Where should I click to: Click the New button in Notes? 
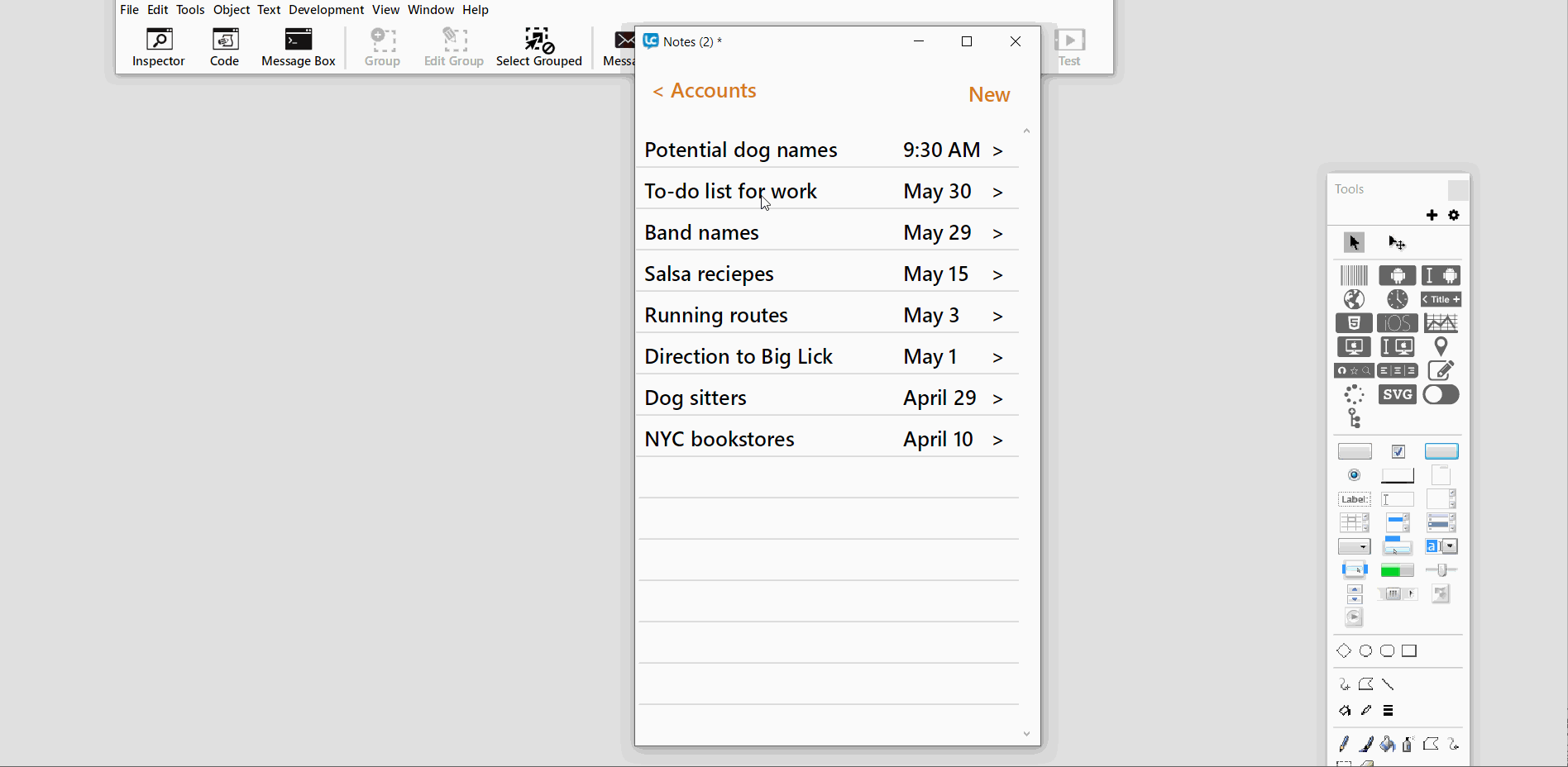[989, 95]
